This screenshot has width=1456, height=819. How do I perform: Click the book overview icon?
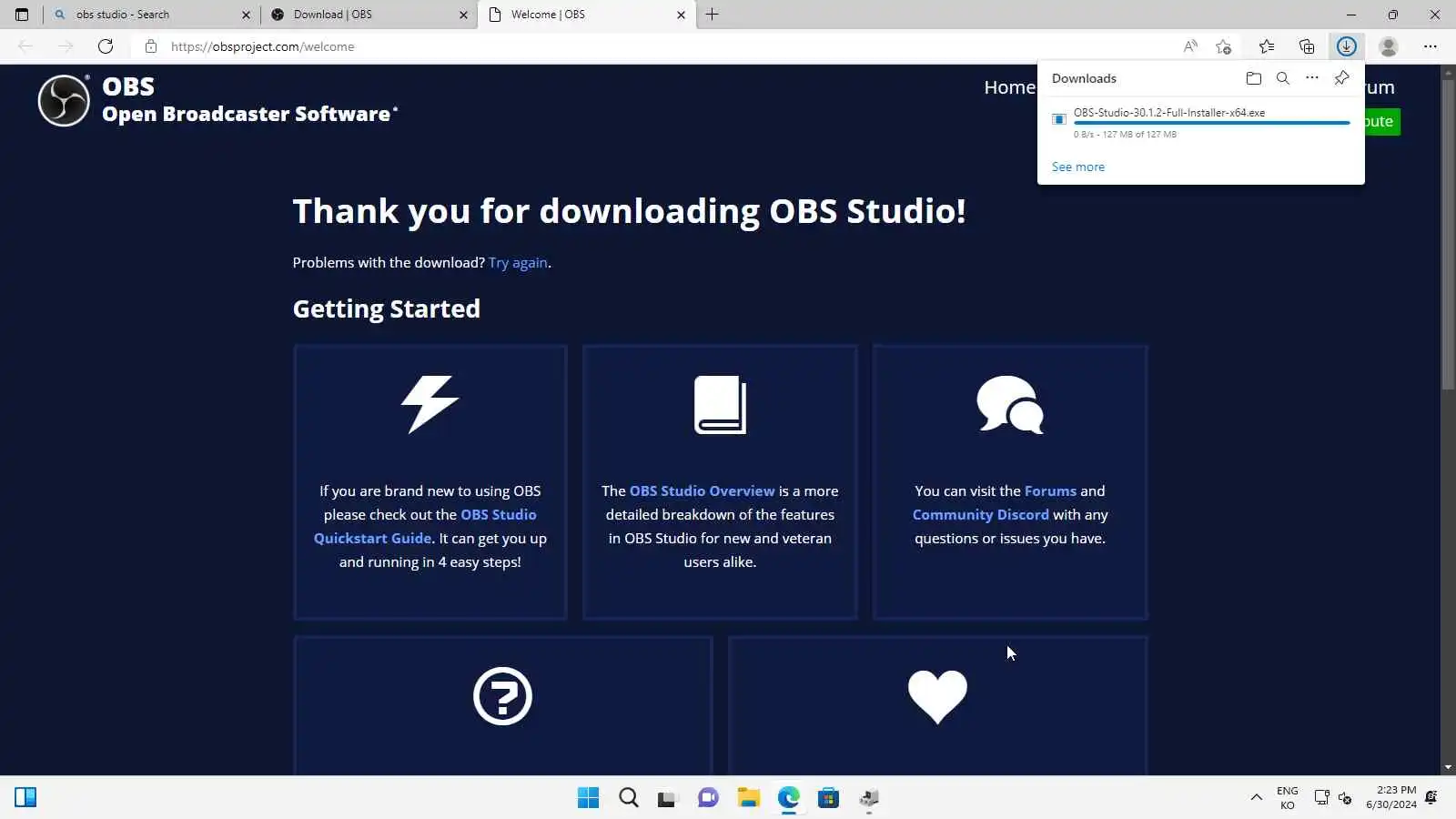click(x=720, y=404)
